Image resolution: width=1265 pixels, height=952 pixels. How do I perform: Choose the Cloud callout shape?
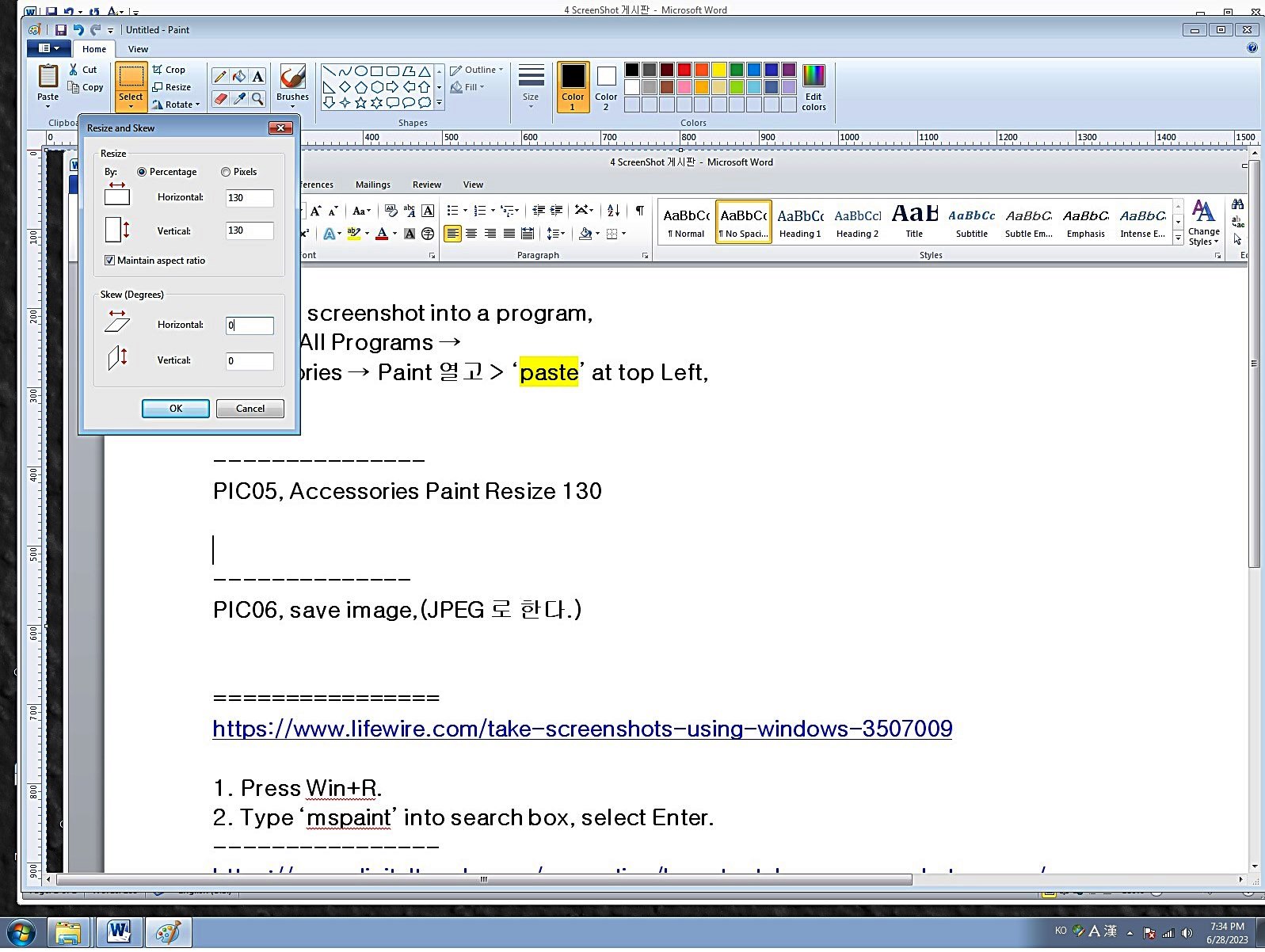[425, 103]
